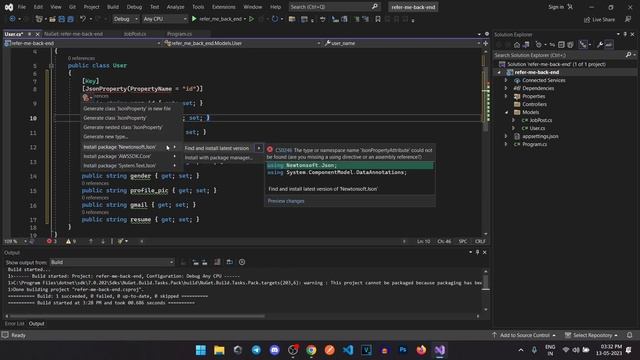Open File Explorer from the taskbar

pyautogui.click(x=219, y=350)
